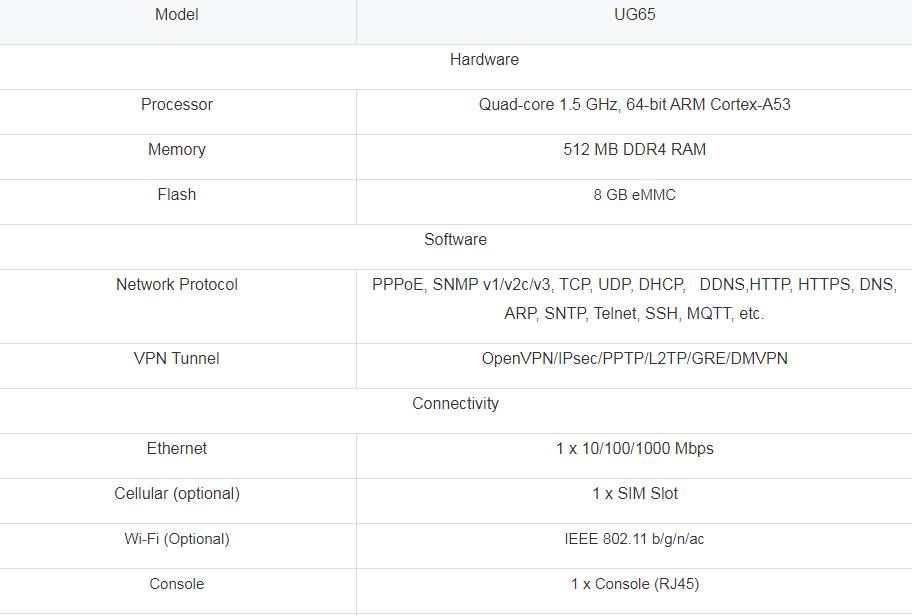Select the IEEE 802.11 b/g/n/ac value
The width and height of the screenshot is (912, 616).
pos(635,539)
